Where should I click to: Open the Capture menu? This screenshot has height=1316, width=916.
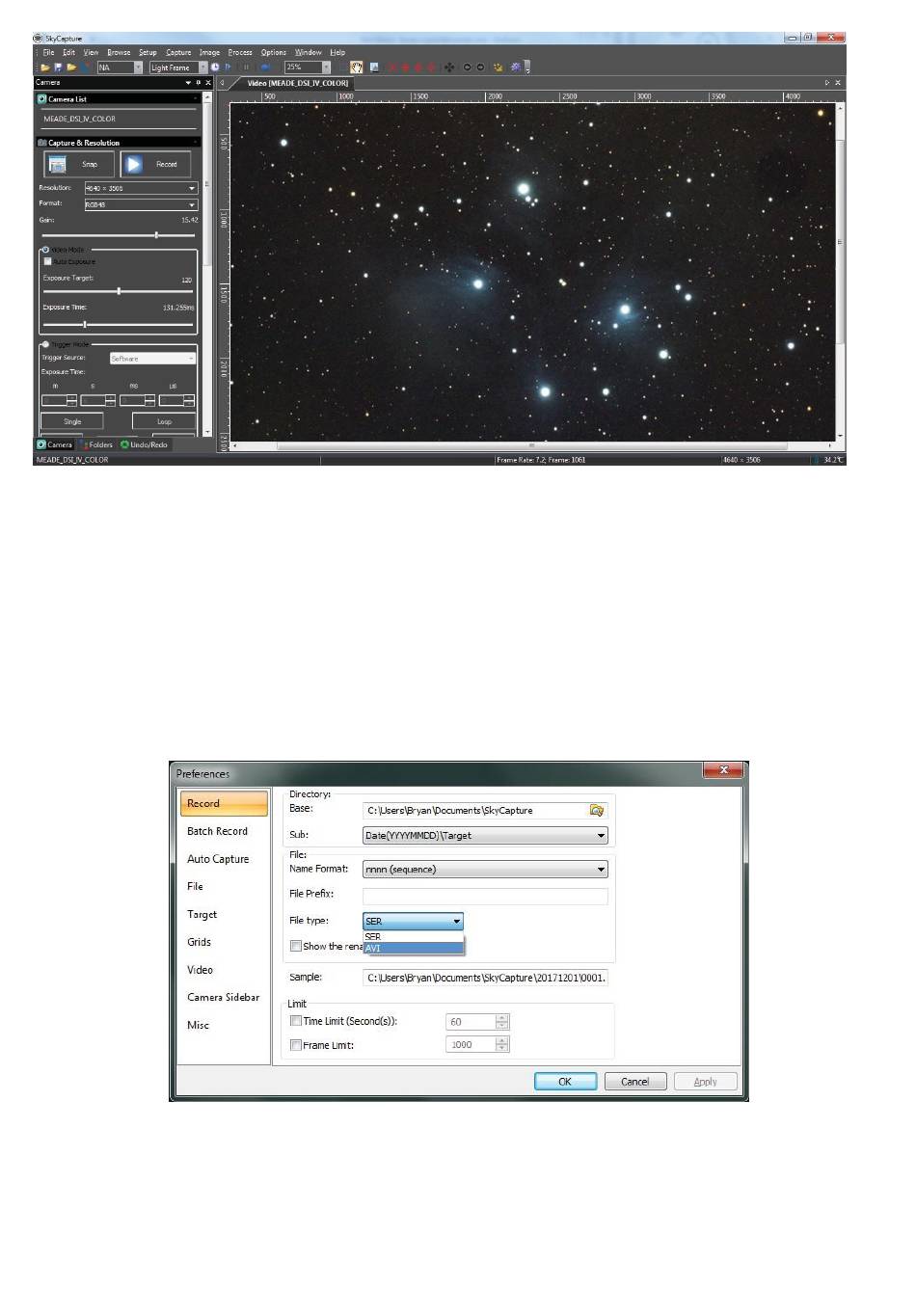coord(178,53)
